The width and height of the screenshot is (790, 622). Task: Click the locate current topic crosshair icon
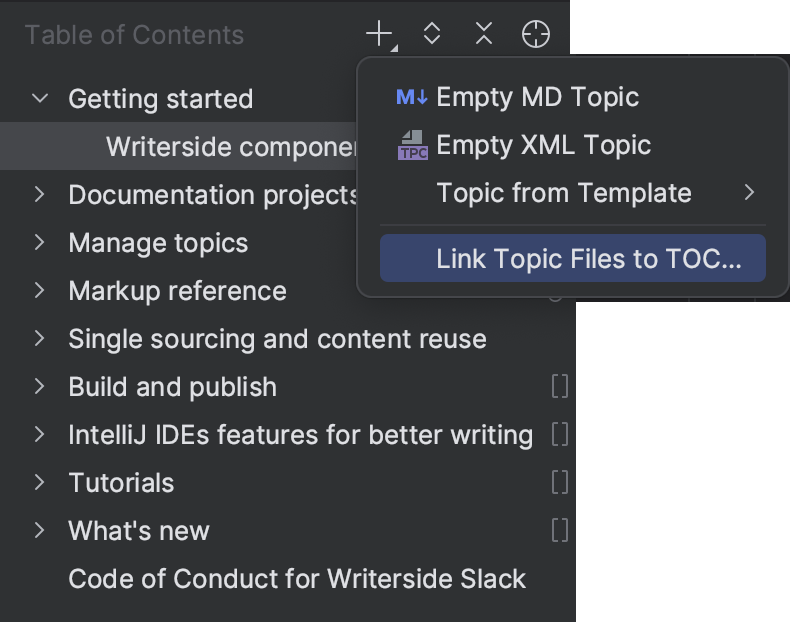pos(536,35)
